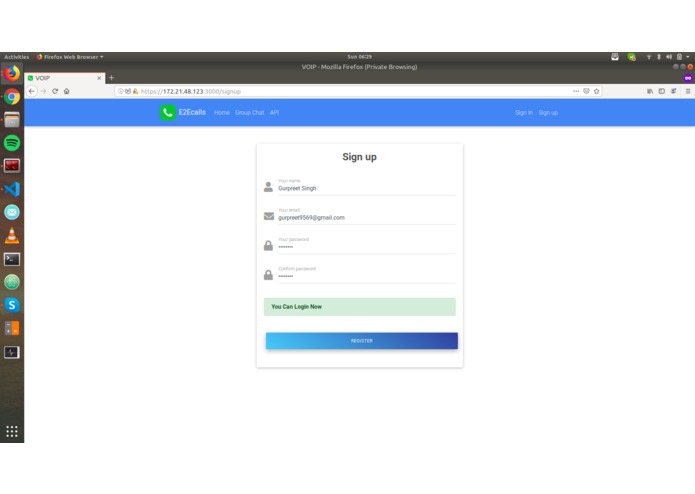Click the Register button
Image resolution: width=695 pixels, height=494 pixels.
coord(362,341)
